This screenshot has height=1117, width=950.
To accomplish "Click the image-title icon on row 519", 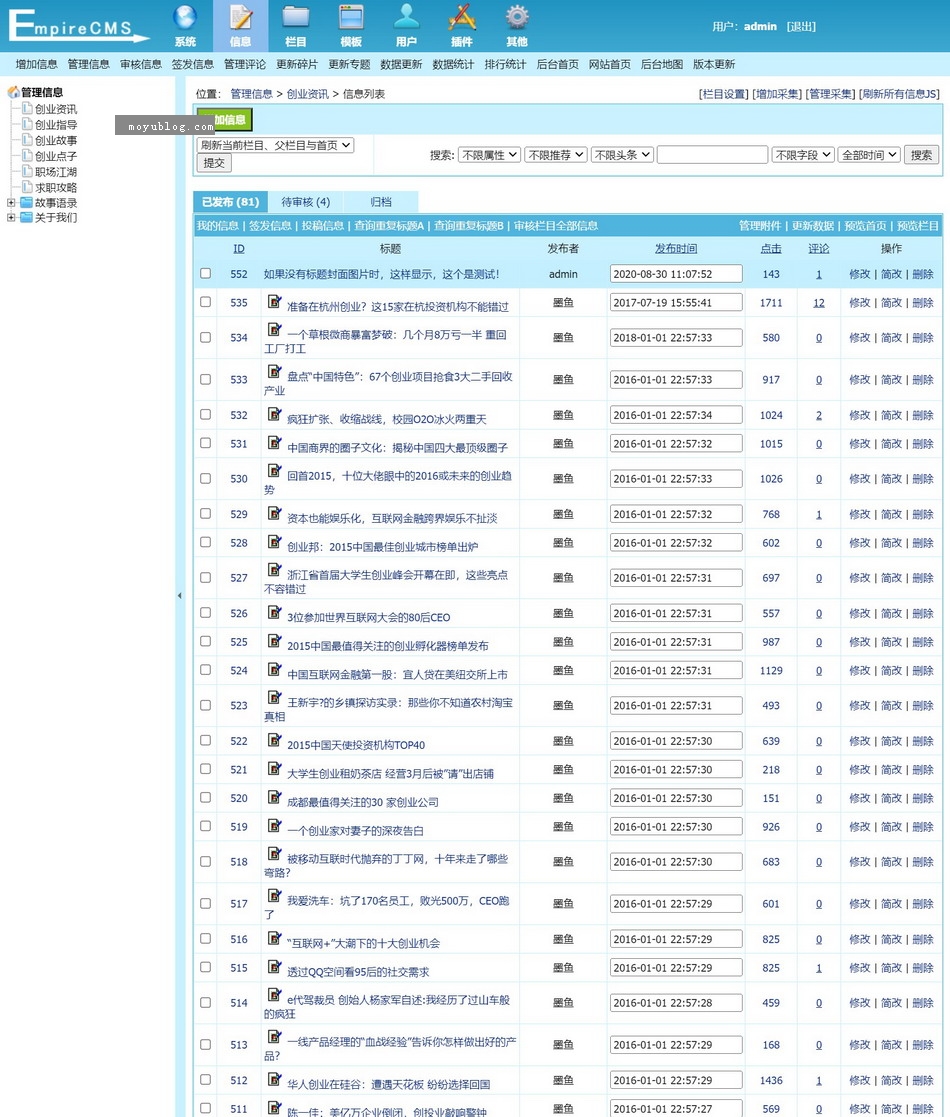I will click(274, 826).
